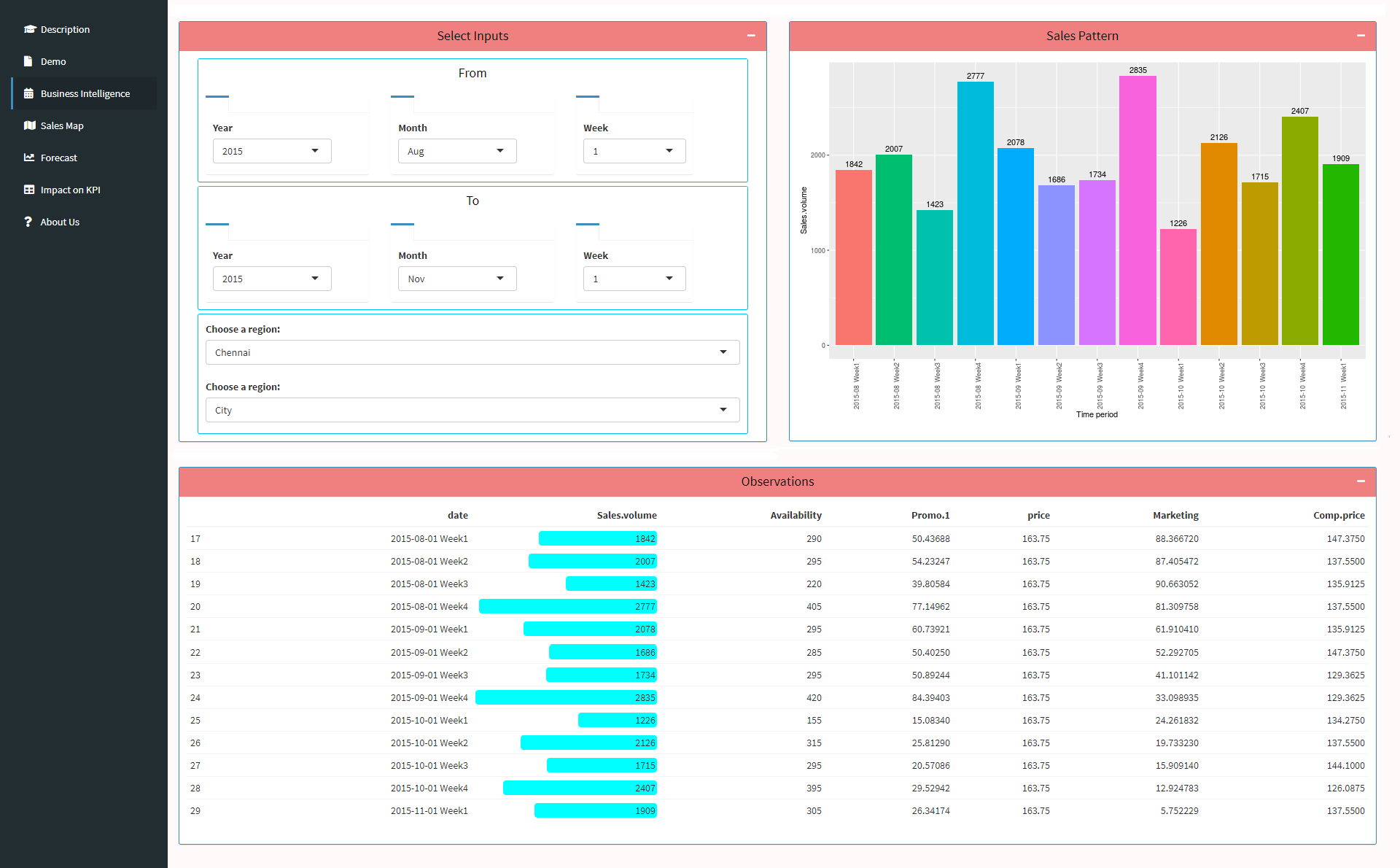
Task: Click the Demo file icon
Action: [28, 61]
